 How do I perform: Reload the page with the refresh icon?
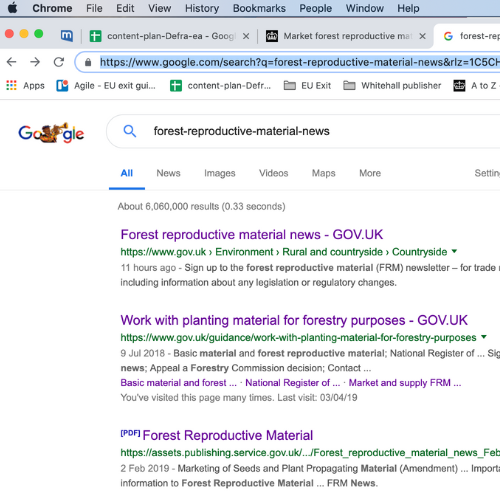point(59,62)
